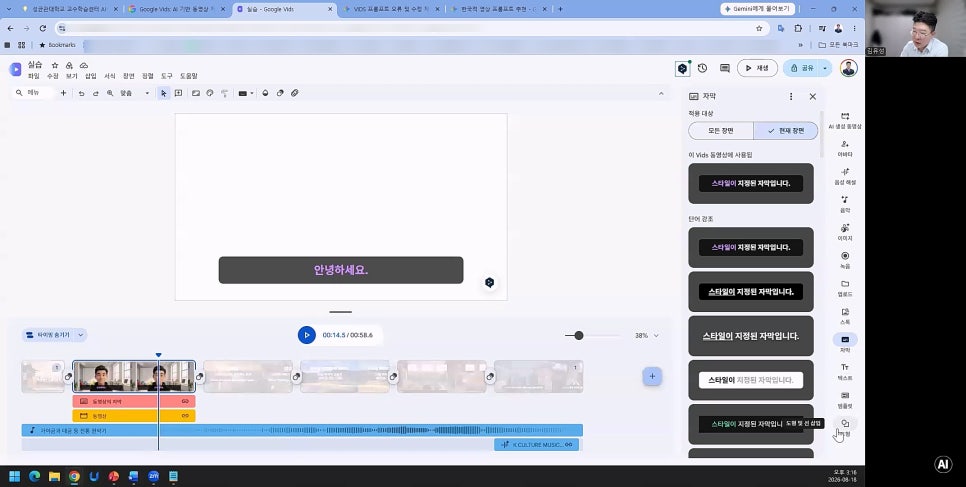Open the 스톡 sidebar tool

pyautogui.click(x=845, y=316)
